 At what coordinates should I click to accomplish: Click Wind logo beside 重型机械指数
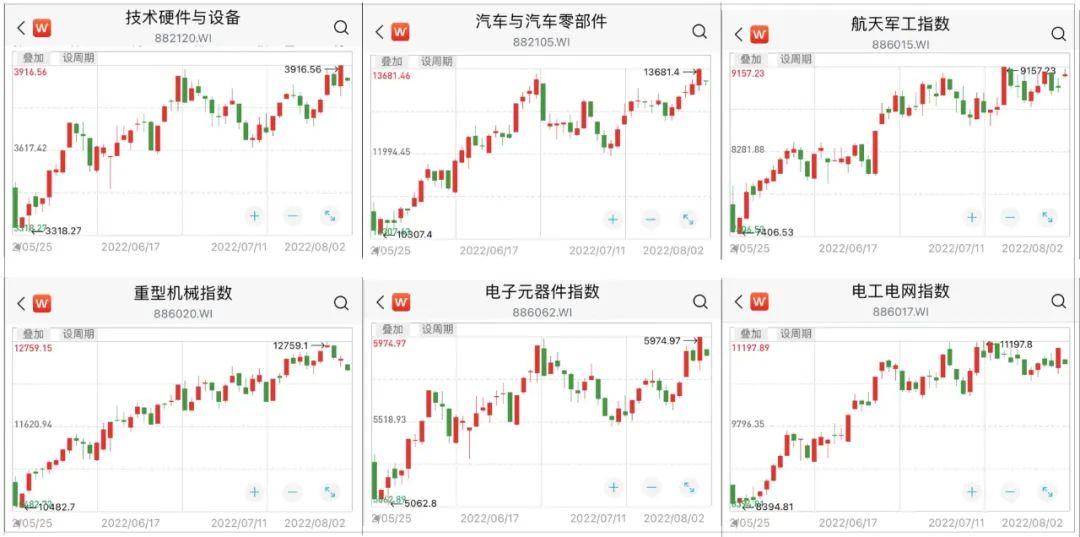(41, 303)
